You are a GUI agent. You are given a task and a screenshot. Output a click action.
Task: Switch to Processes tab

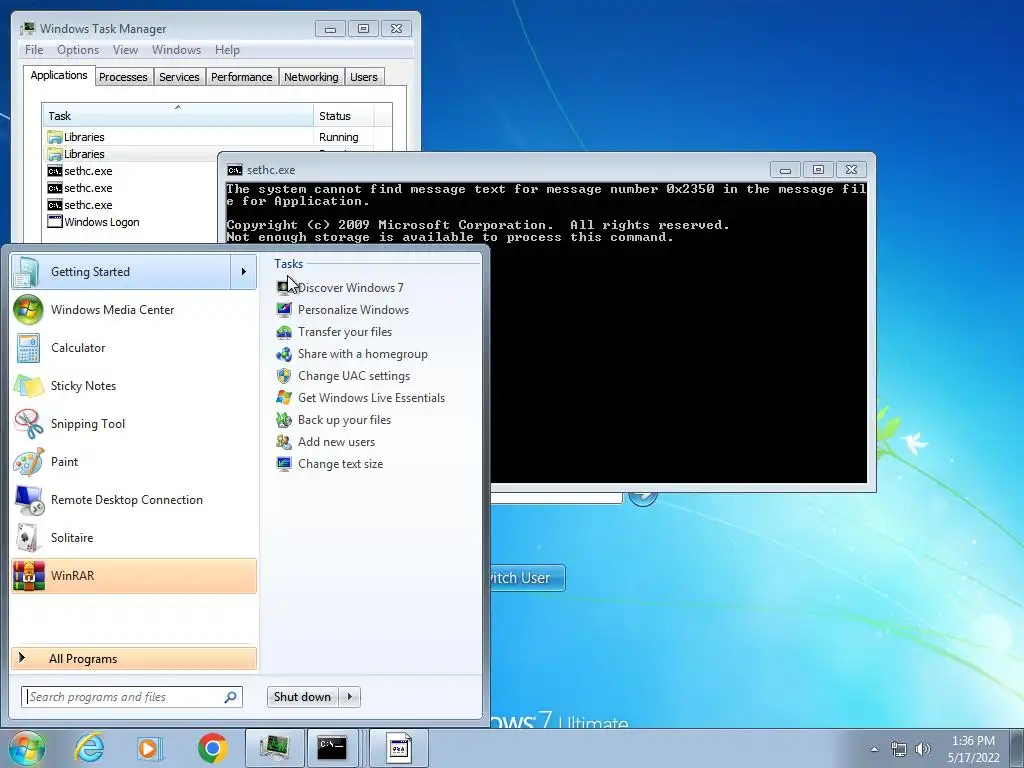pos(123,77)
